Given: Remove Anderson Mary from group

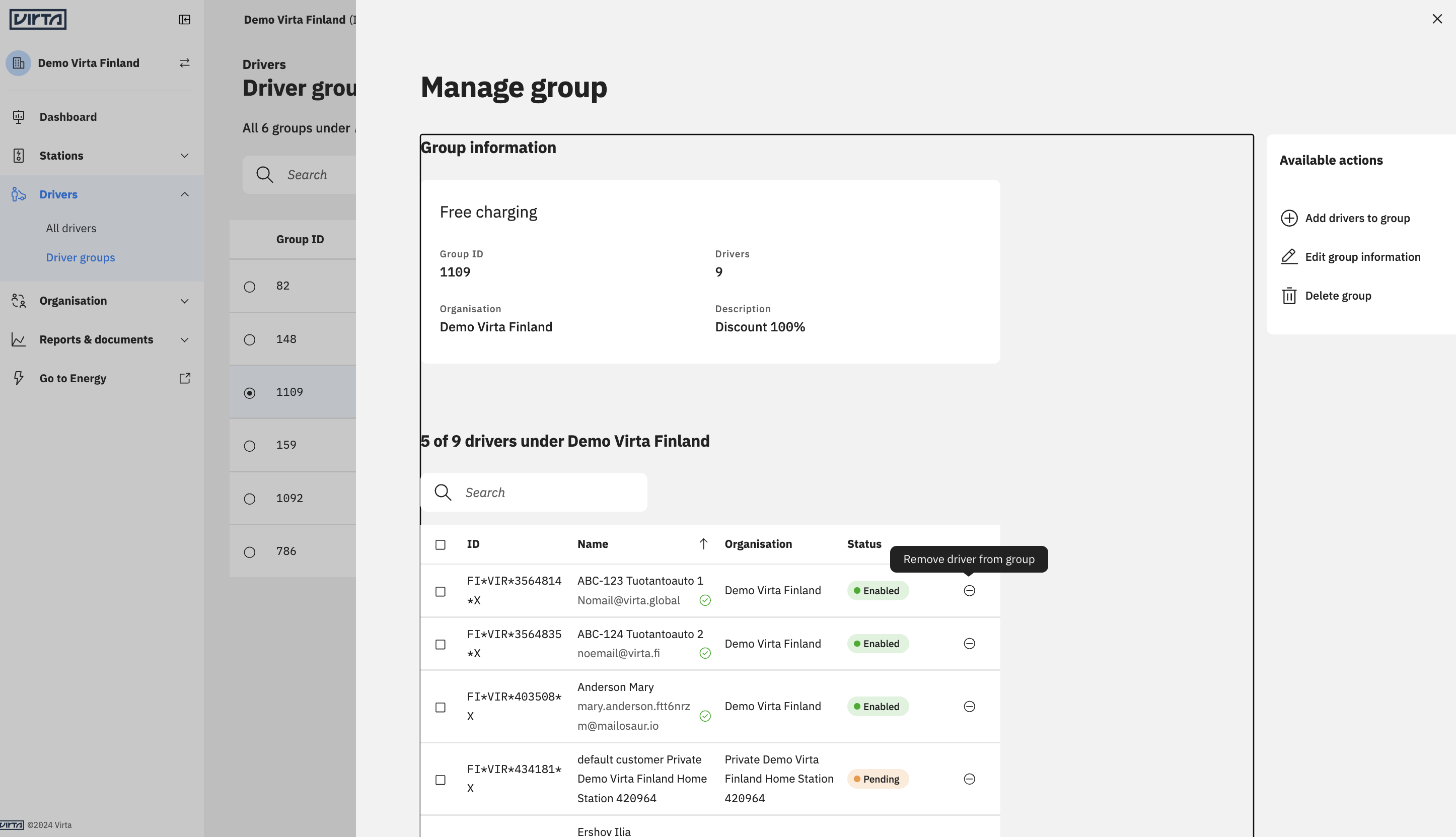Looking at the screenshot, I should tap(969, 706).
